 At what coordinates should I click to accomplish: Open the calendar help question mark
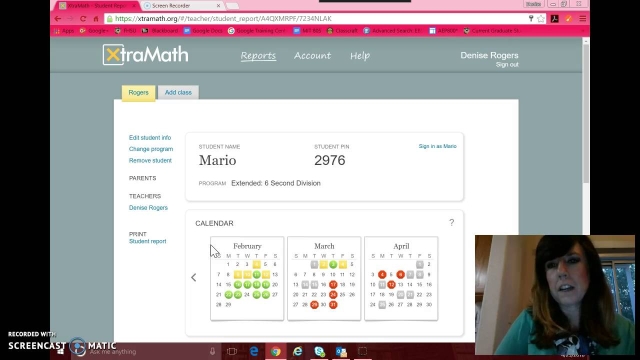(x=451, y=222)
